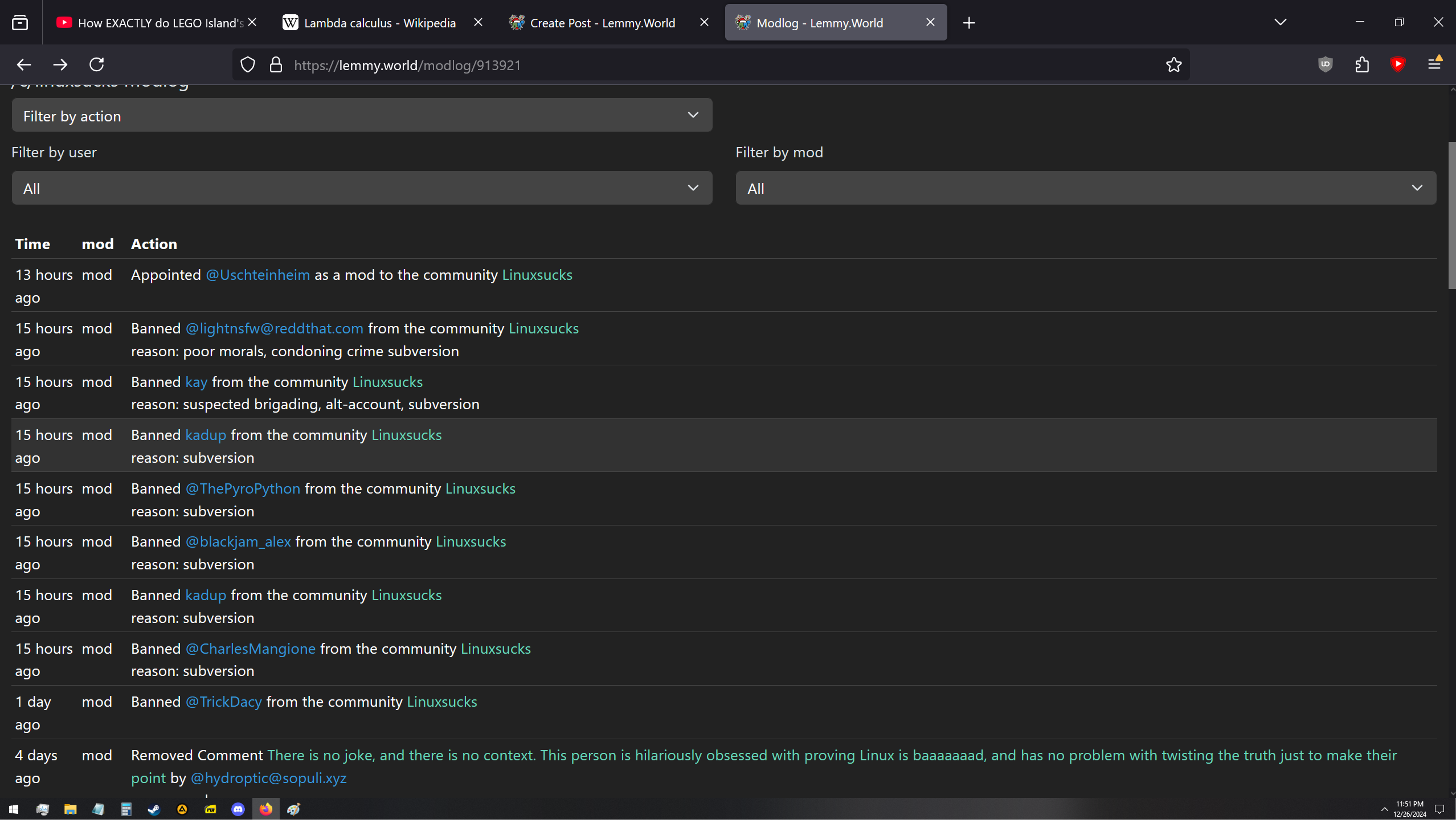Switch to Lambda calculus Wikipedia tab
This screenshot has height=823, width=1456.
(x=379, y=23)
